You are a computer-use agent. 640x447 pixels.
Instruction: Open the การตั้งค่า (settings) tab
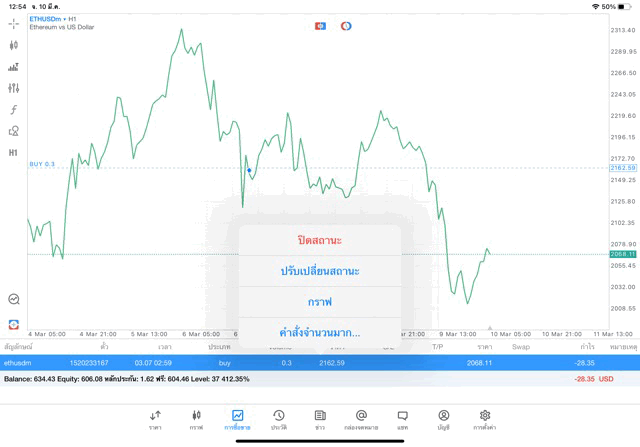click(485, 420)
